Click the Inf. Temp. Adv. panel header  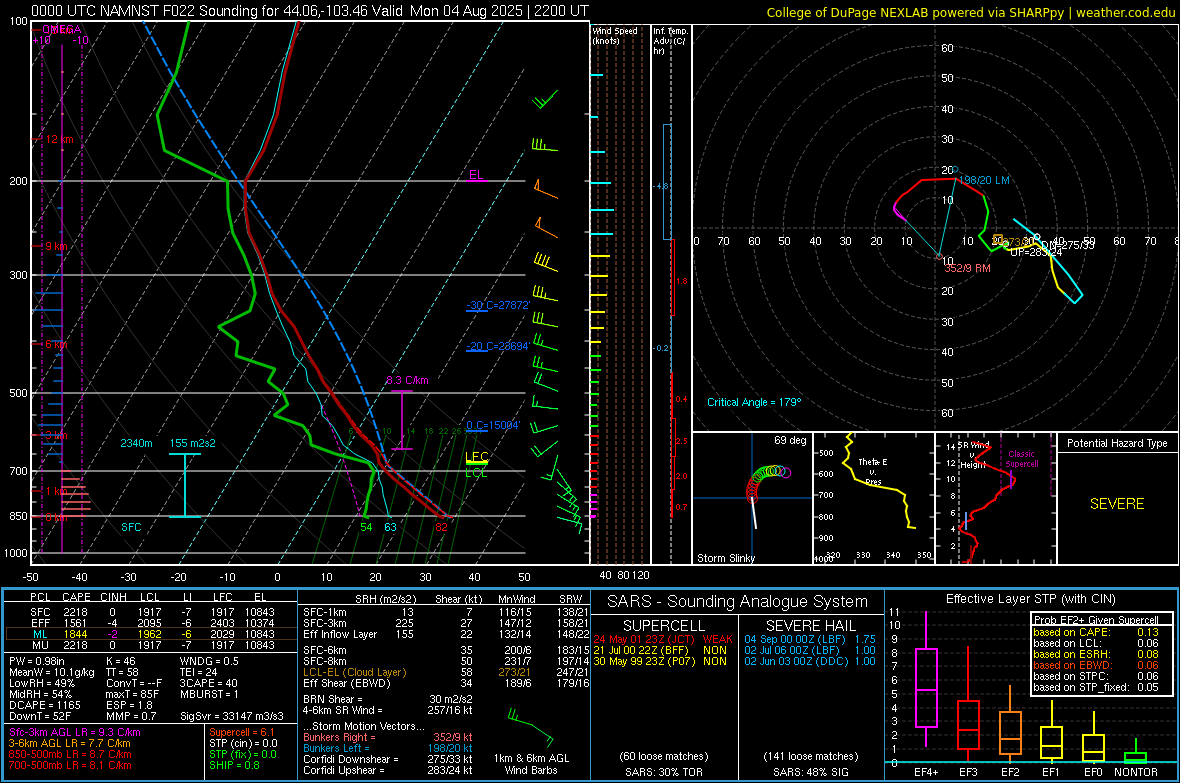click(670, 41)
